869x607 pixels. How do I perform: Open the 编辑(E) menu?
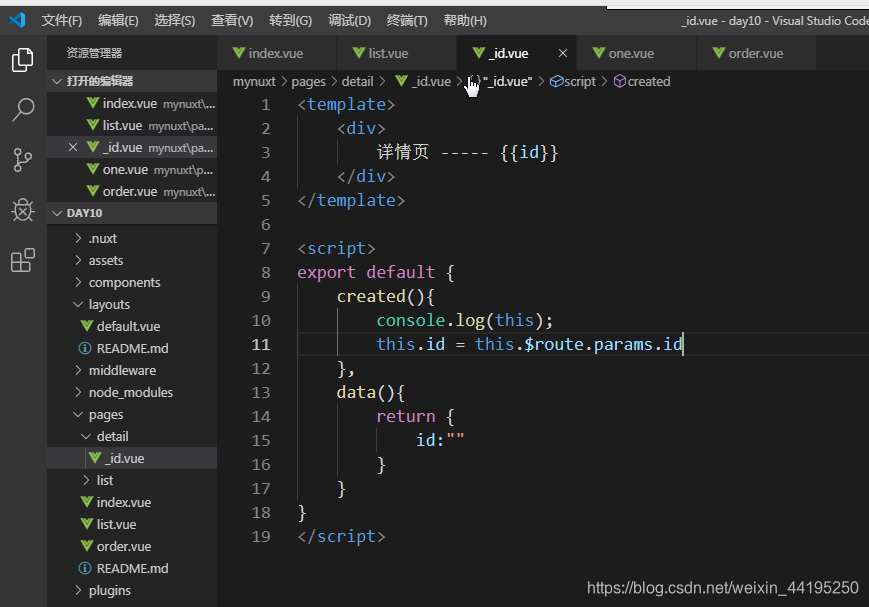(118, 21)
